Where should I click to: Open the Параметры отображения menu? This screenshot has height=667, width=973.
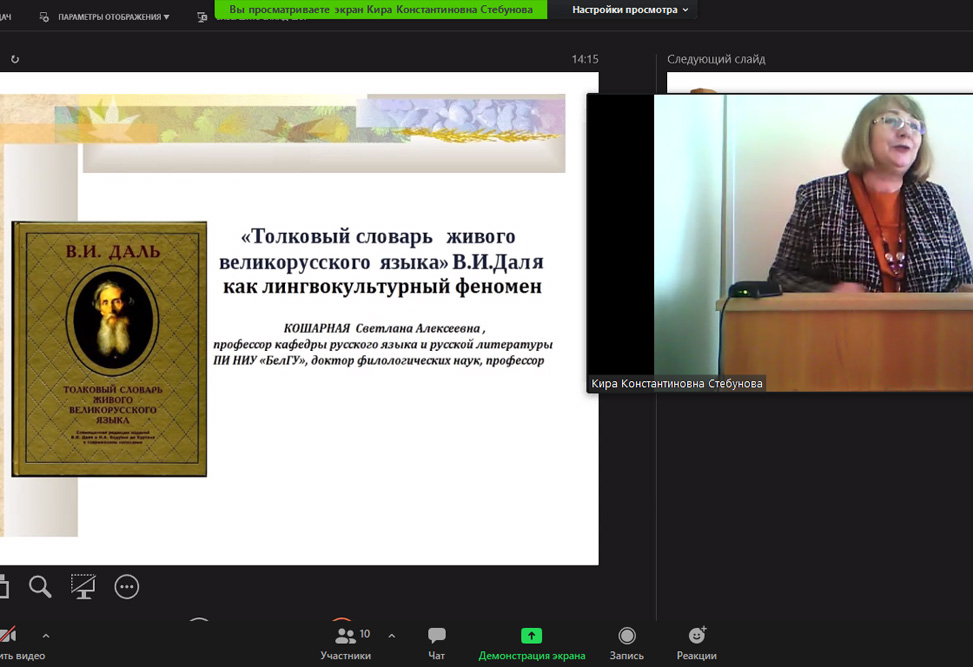point(106,17)
